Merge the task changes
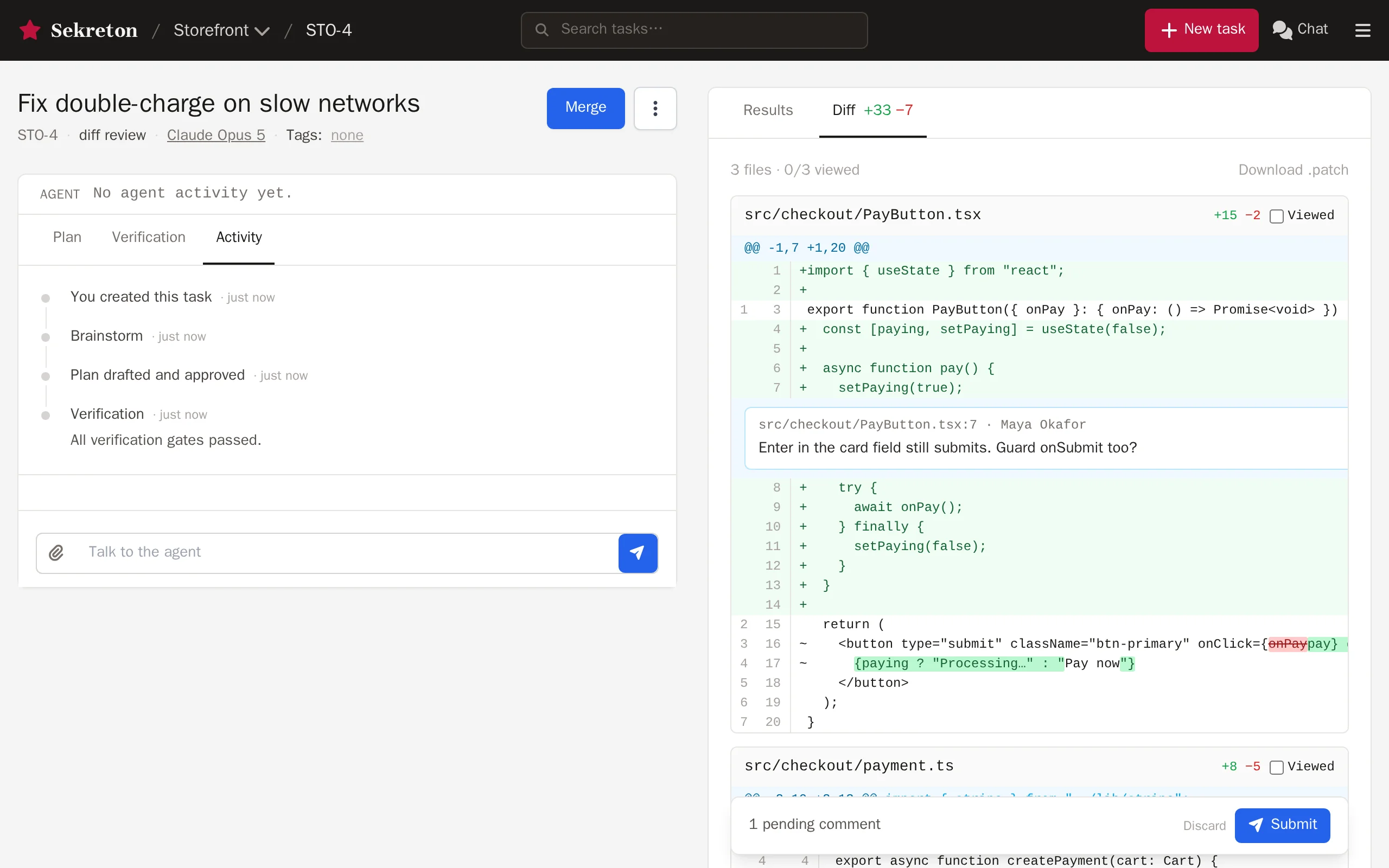This screenshot has height=868, width=1389. click(585, 108)
